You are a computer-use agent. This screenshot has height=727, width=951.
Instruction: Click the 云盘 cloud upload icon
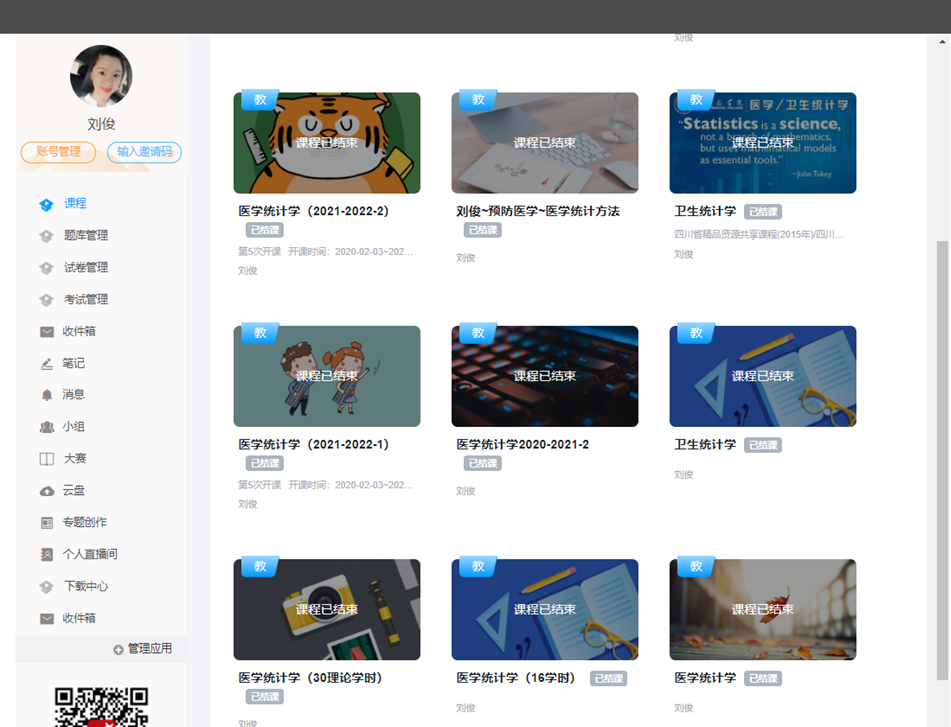tap(46, 491)
